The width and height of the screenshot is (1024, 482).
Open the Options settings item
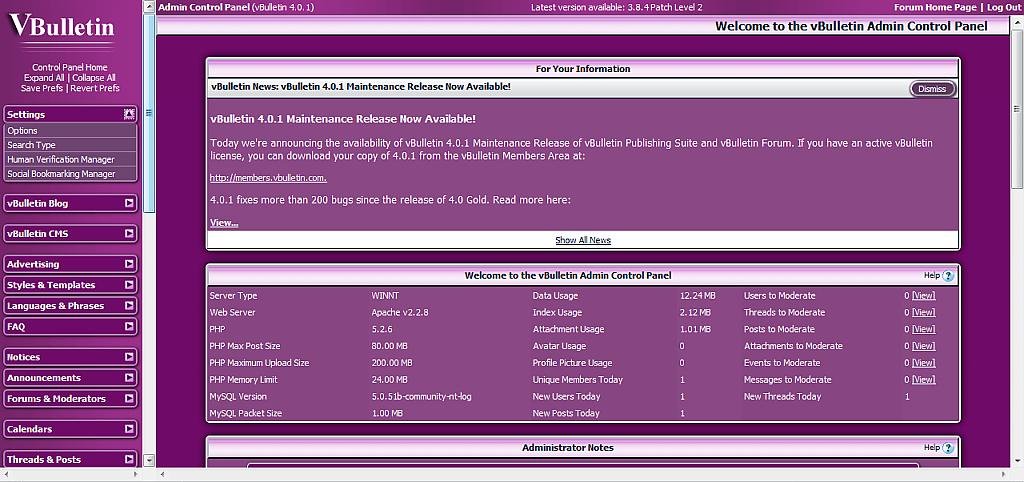click(x=71, y=131)
